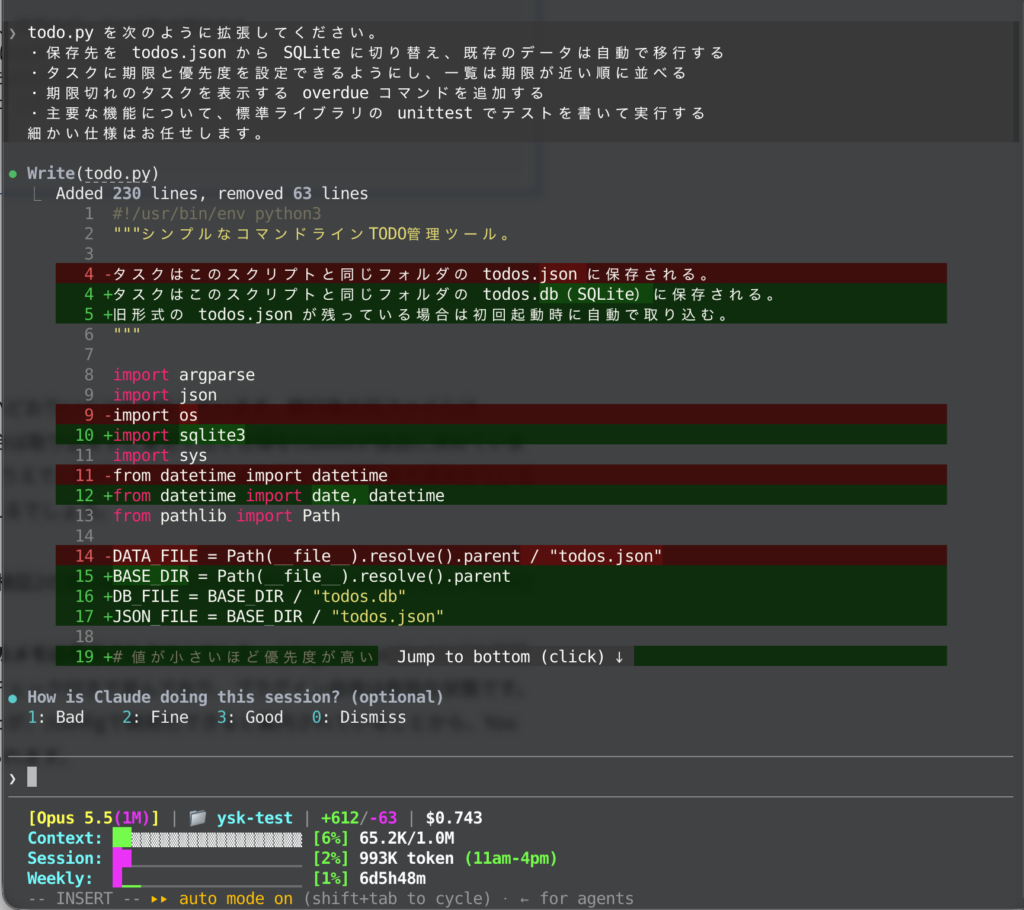Click the removed "import os" line

click(501, 415)
